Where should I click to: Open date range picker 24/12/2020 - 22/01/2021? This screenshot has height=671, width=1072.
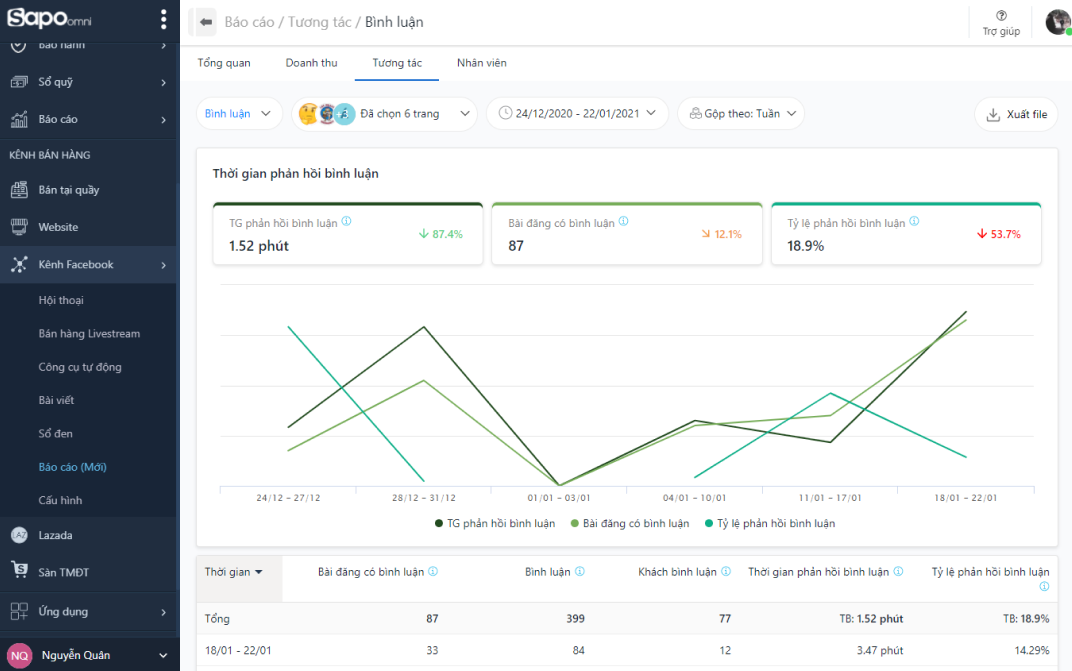coord(577,114)
